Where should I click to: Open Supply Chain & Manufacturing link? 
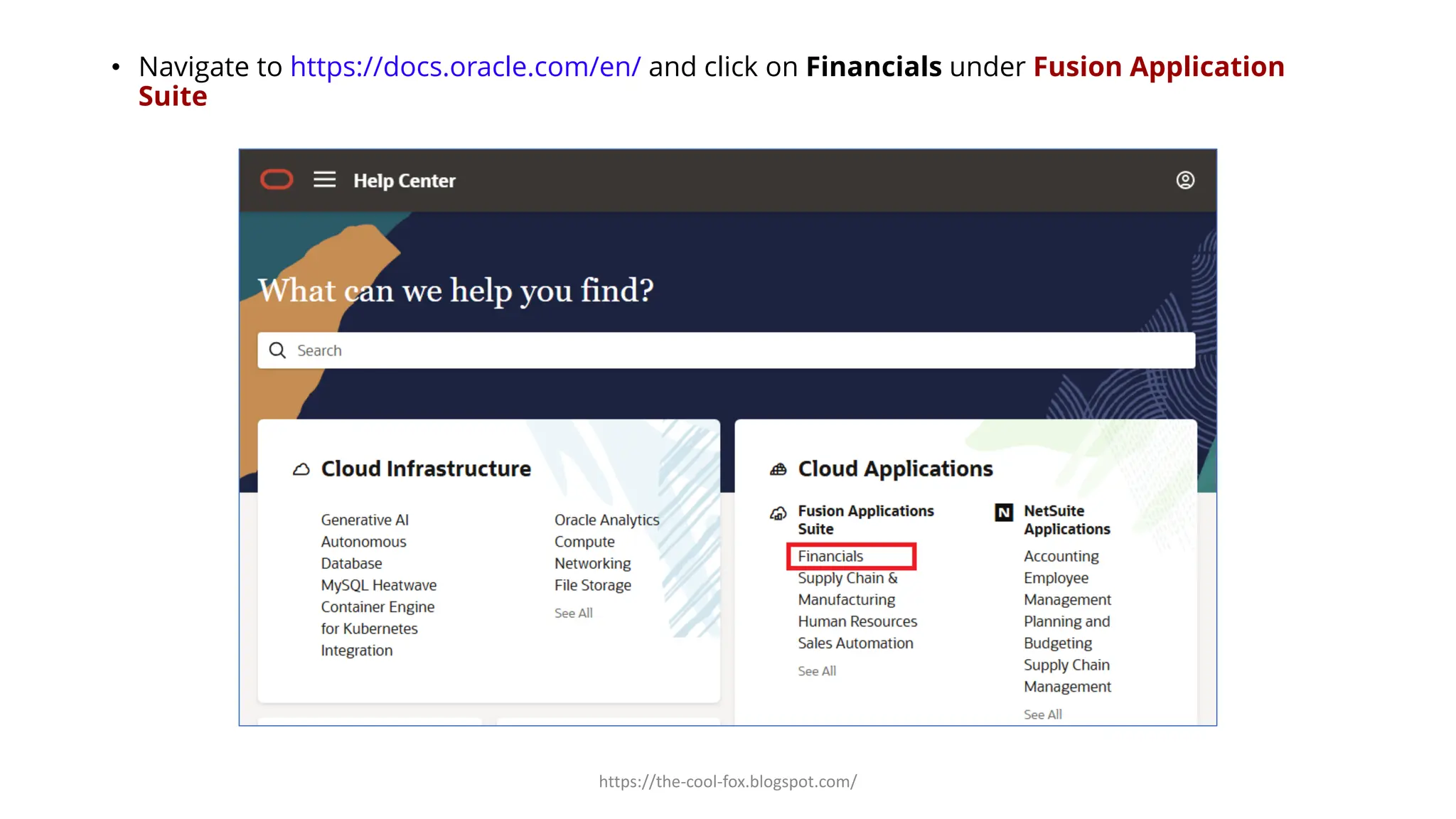[x=847, y=589]
